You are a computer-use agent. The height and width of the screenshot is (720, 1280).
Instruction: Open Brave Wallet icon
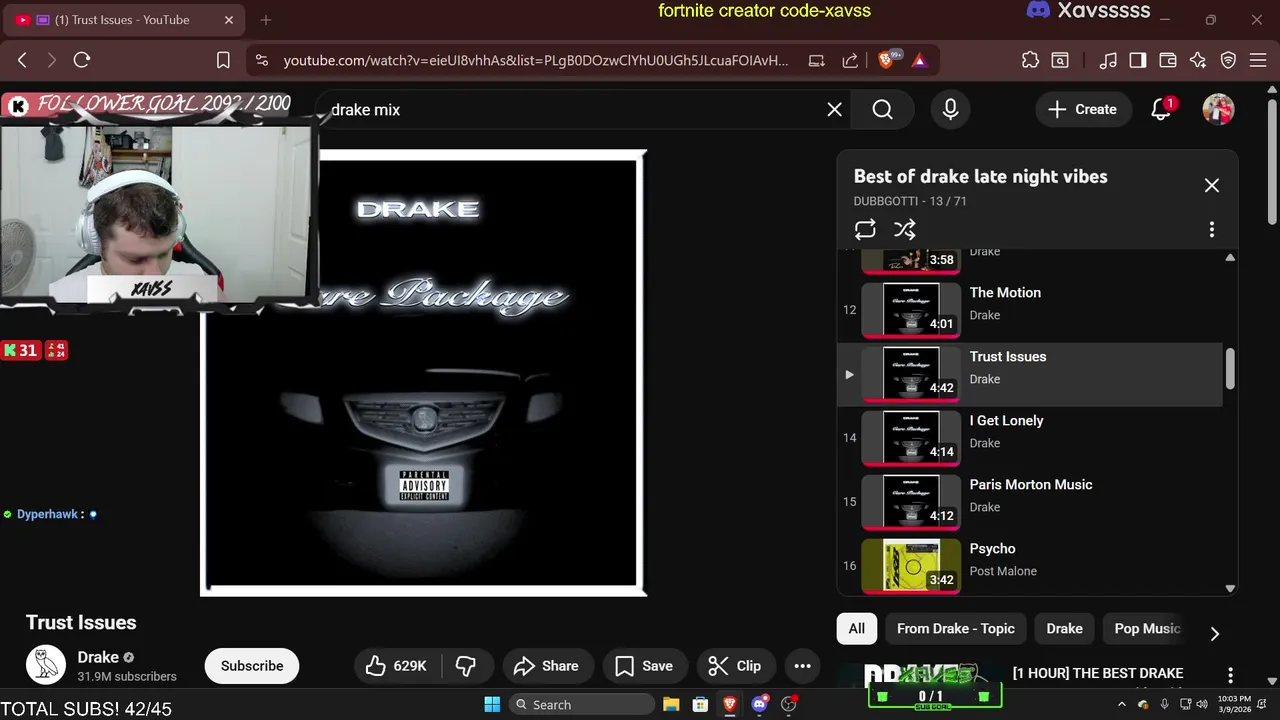(x=1168, y=60)
